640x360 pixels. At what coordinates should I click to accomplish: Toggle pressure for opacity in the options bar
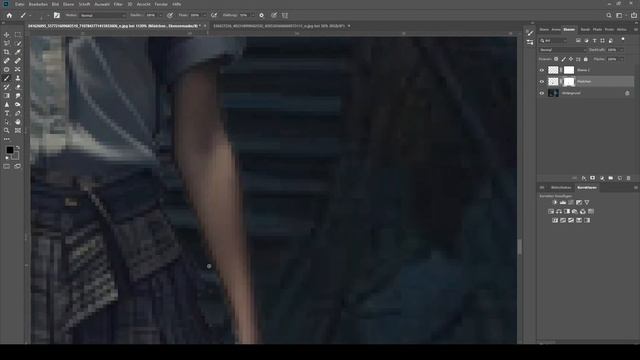(169, 15)
